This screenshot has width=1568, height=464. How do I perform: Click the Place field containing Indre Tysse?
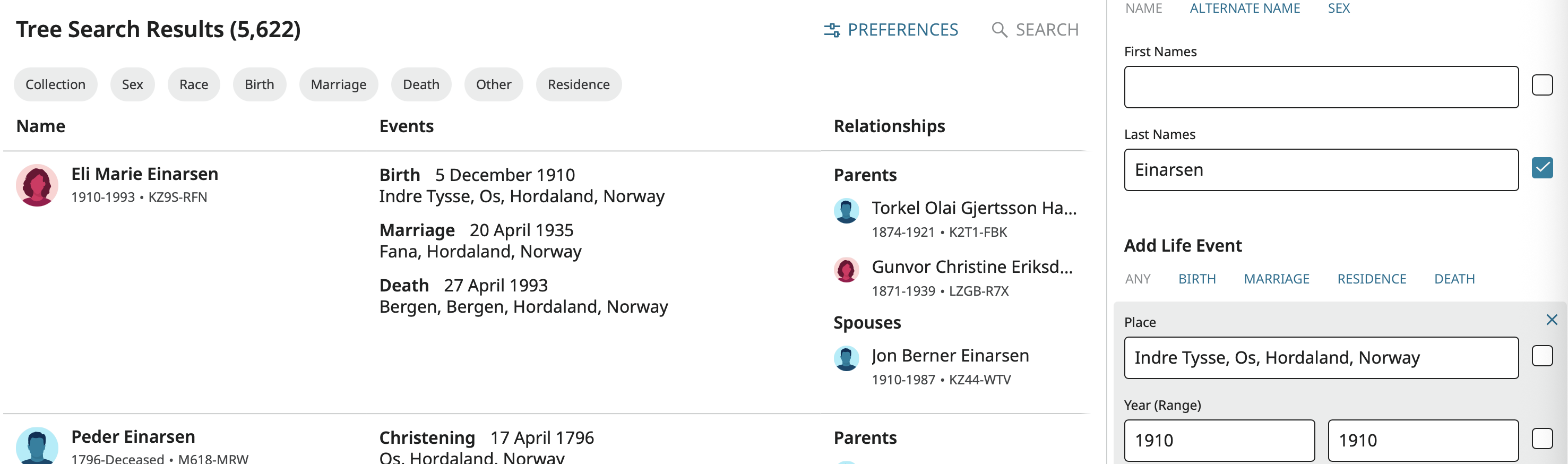[x=1321, y=357]
